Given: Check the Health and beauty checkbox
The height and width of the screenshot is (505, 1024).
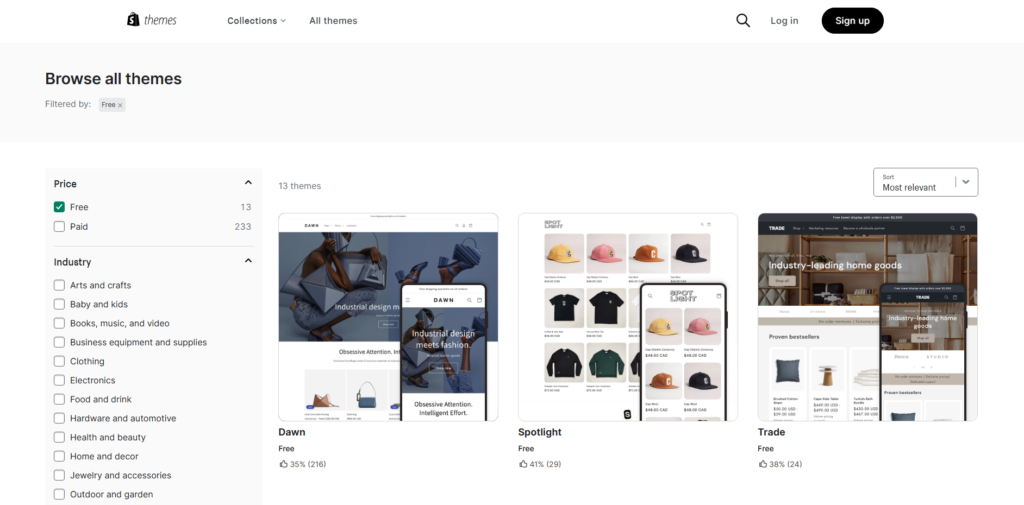Looking at the screenshot, I should coord(59,437).
